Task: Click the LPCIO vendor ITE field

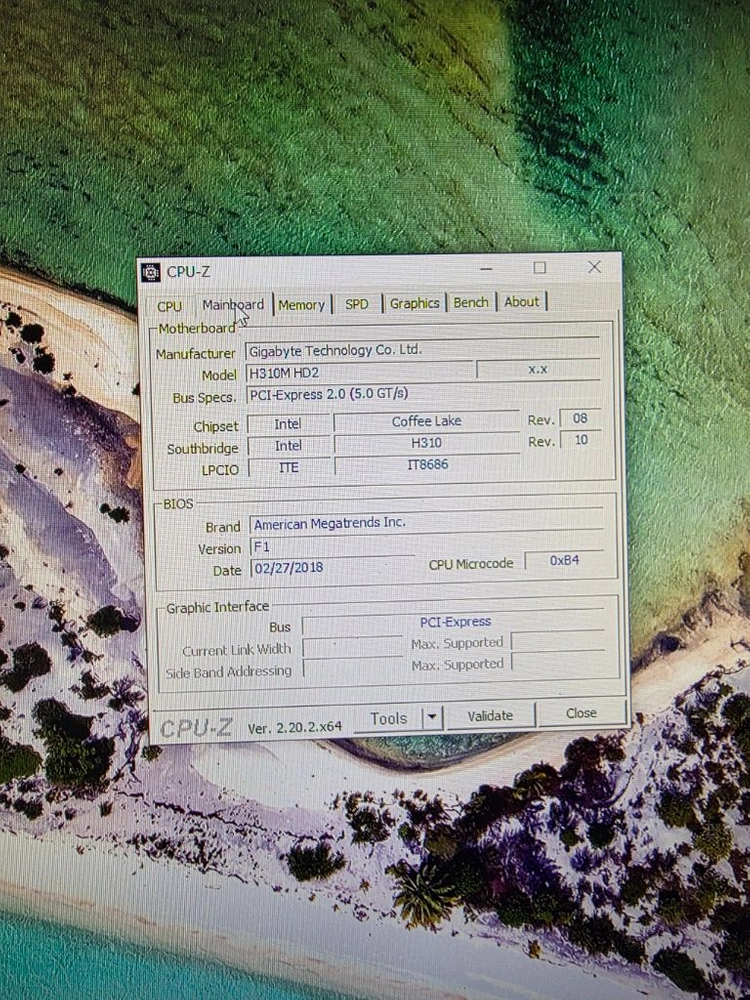Action: [288, 467]
